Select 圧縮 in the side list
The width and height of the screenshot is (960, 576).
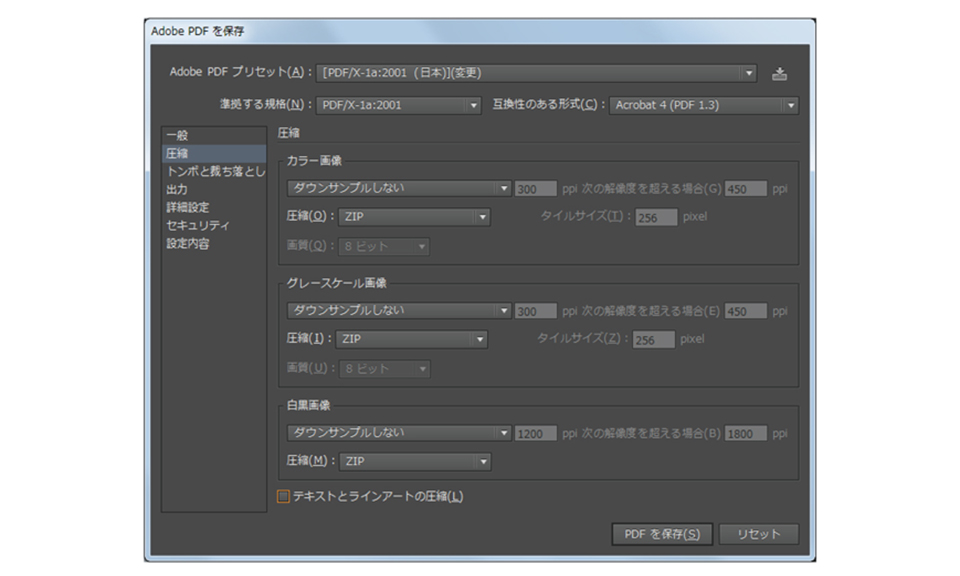tap(214, 153)
